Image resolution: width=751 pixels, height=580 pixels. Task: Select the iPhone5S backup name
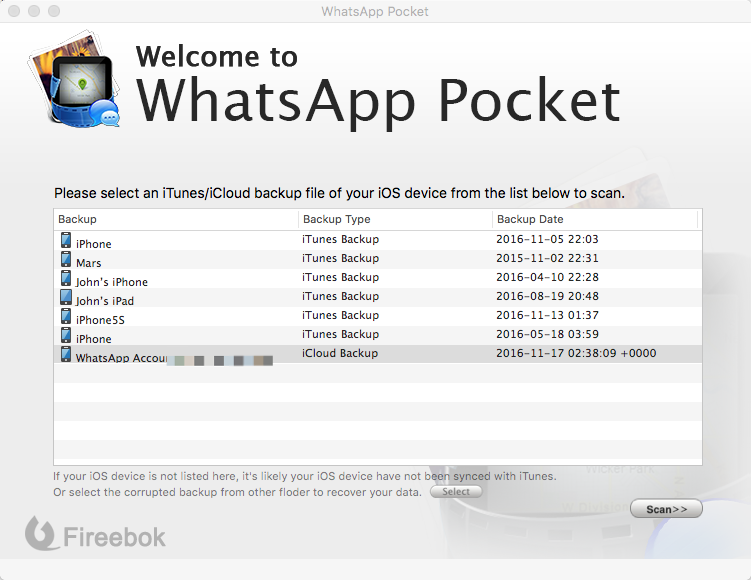click(x=100, y=320)
